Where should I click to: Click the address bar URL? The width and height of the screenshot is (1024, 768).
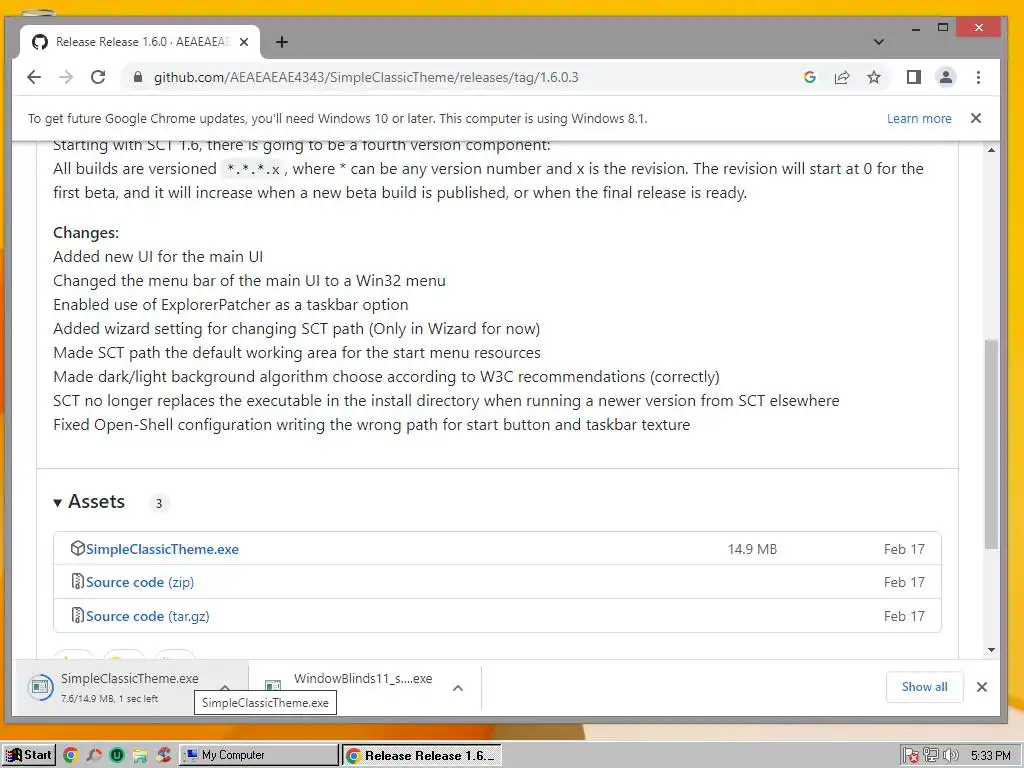[x=366, y=77]
